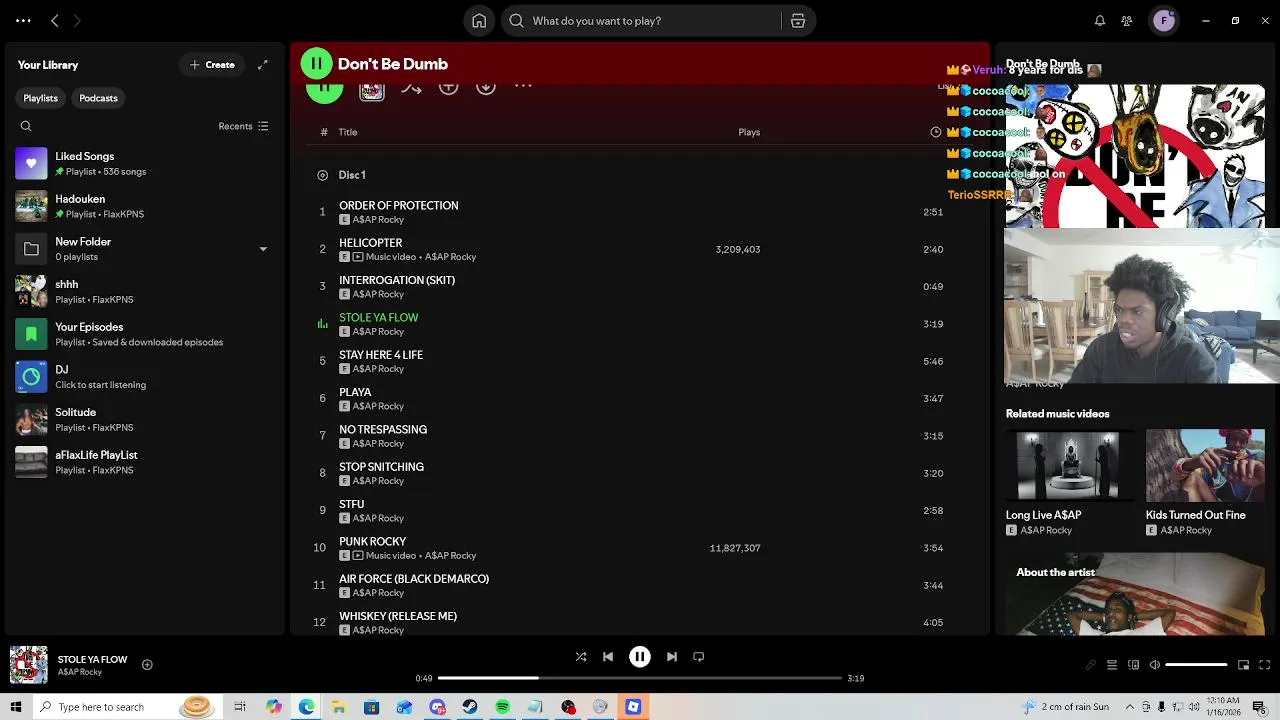Screen dimensions: 1280x720
Task: Open the notifications bell (What's New)
Action: pos(1100,21)
